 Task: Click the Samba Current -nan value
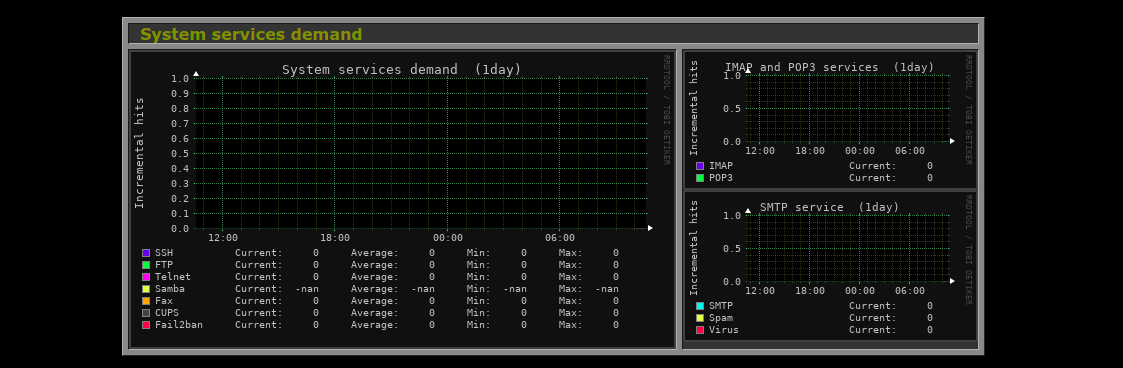pos(307,289)
